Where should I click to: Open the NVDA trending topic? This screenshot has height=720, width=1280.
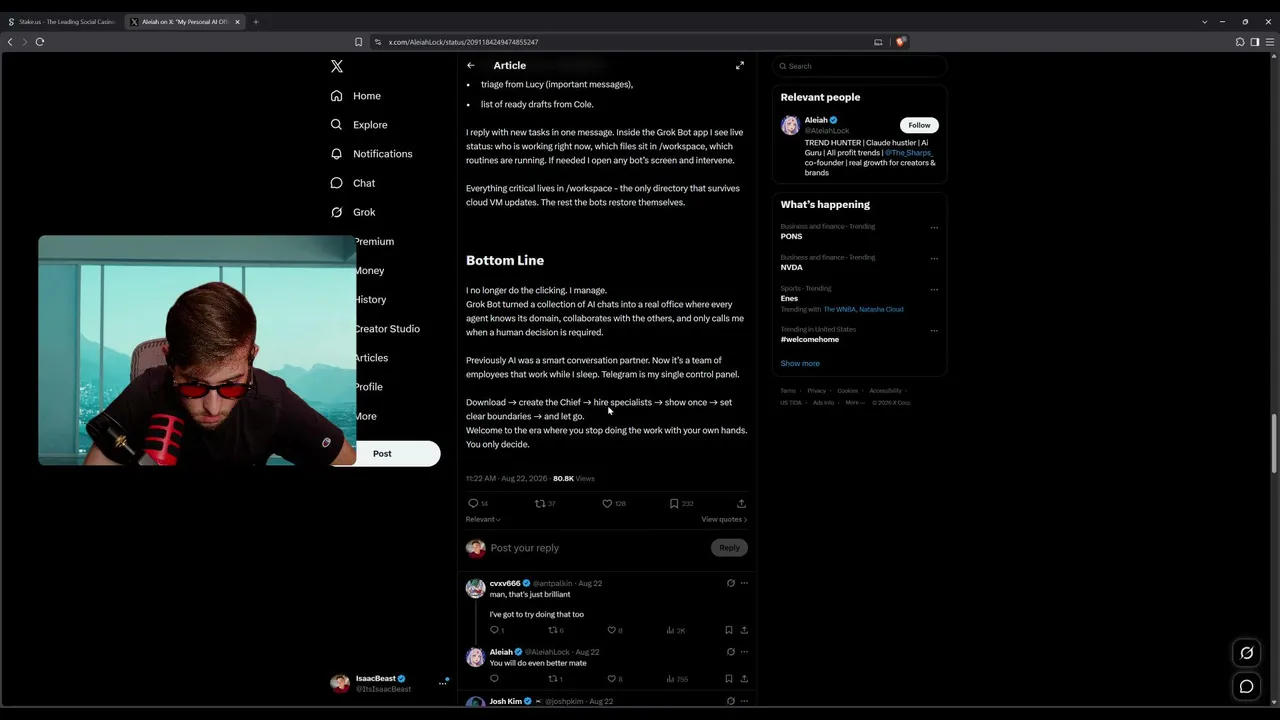[792, 268]
